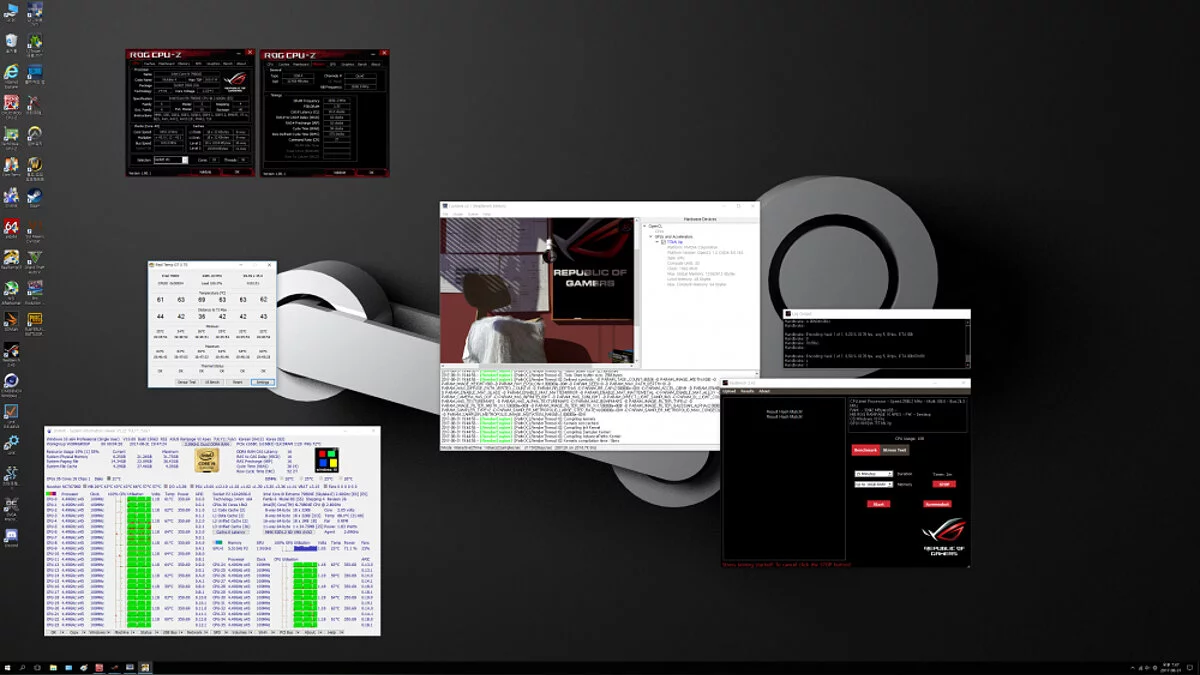This screenshot has height=675, width=1200.
Task: Click the XS Bench button in Real Temp
Action: click(212, 382)
